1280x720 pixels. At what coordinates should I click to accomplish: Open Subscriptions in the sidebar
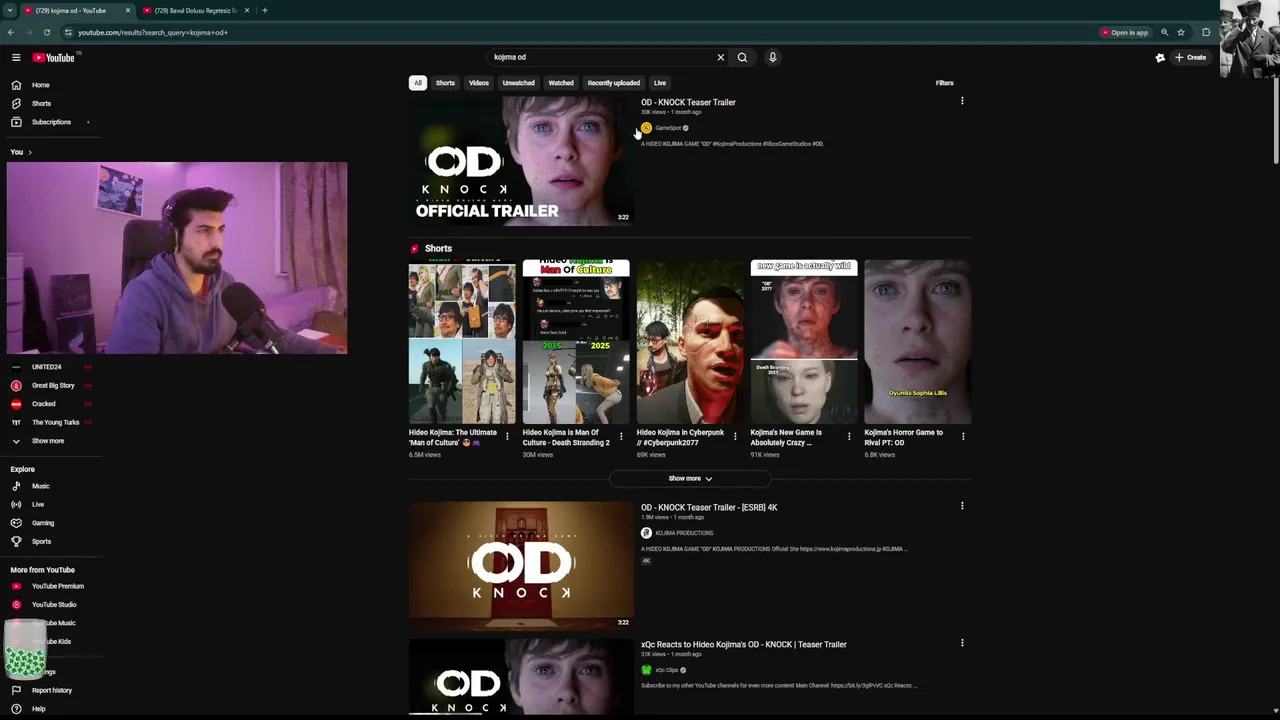[x=50, y=122]
